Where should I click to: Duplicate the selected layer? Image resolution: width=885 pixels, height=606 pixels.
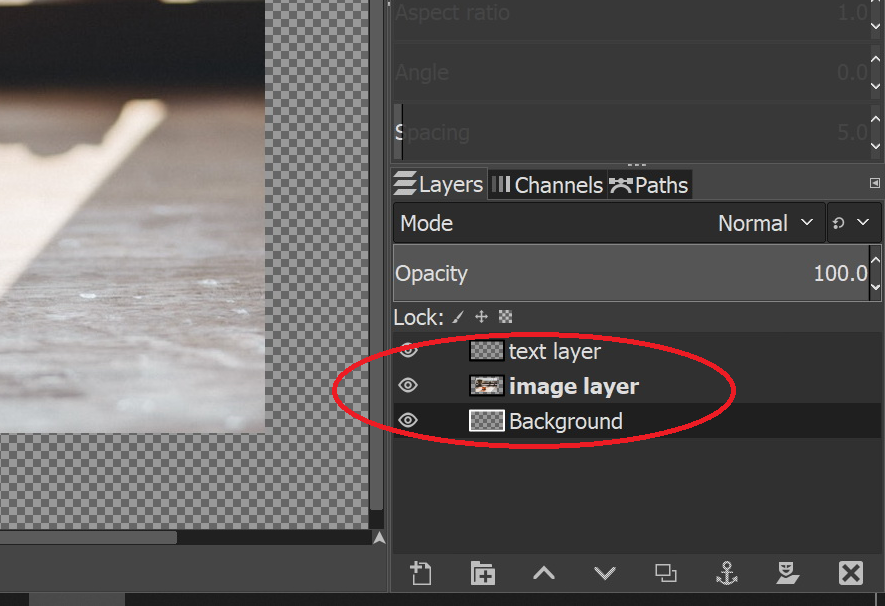click(x=665, y=573)
